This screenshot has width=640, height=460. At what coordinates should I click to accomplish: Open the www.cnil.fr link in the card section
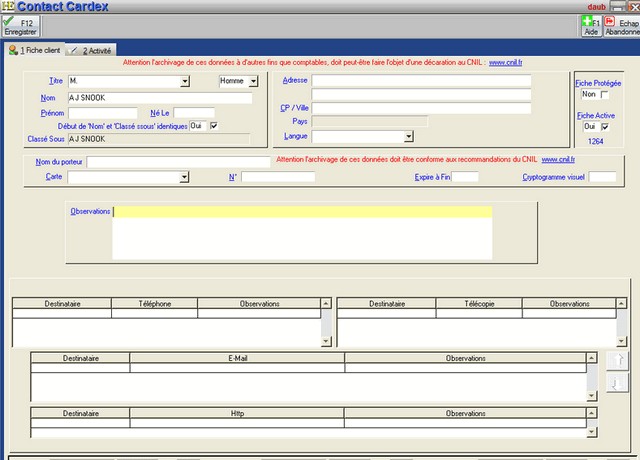pos(558,160)
